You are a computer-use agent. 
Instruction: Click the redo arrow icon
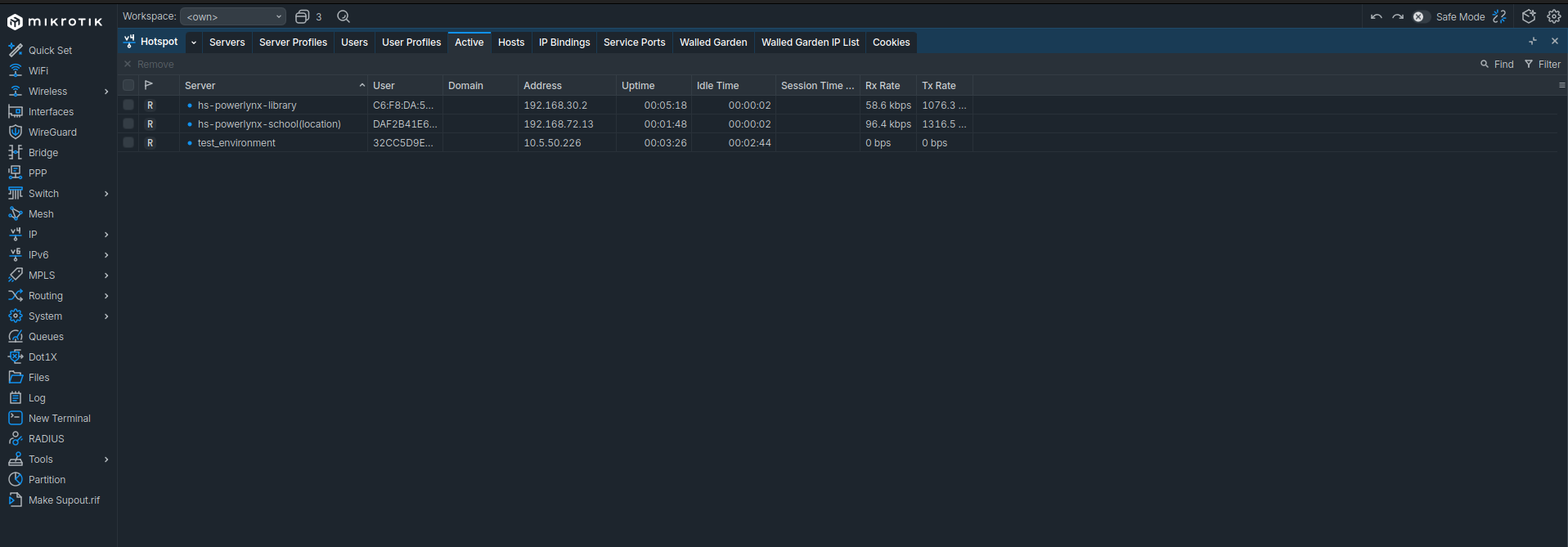1398,17
